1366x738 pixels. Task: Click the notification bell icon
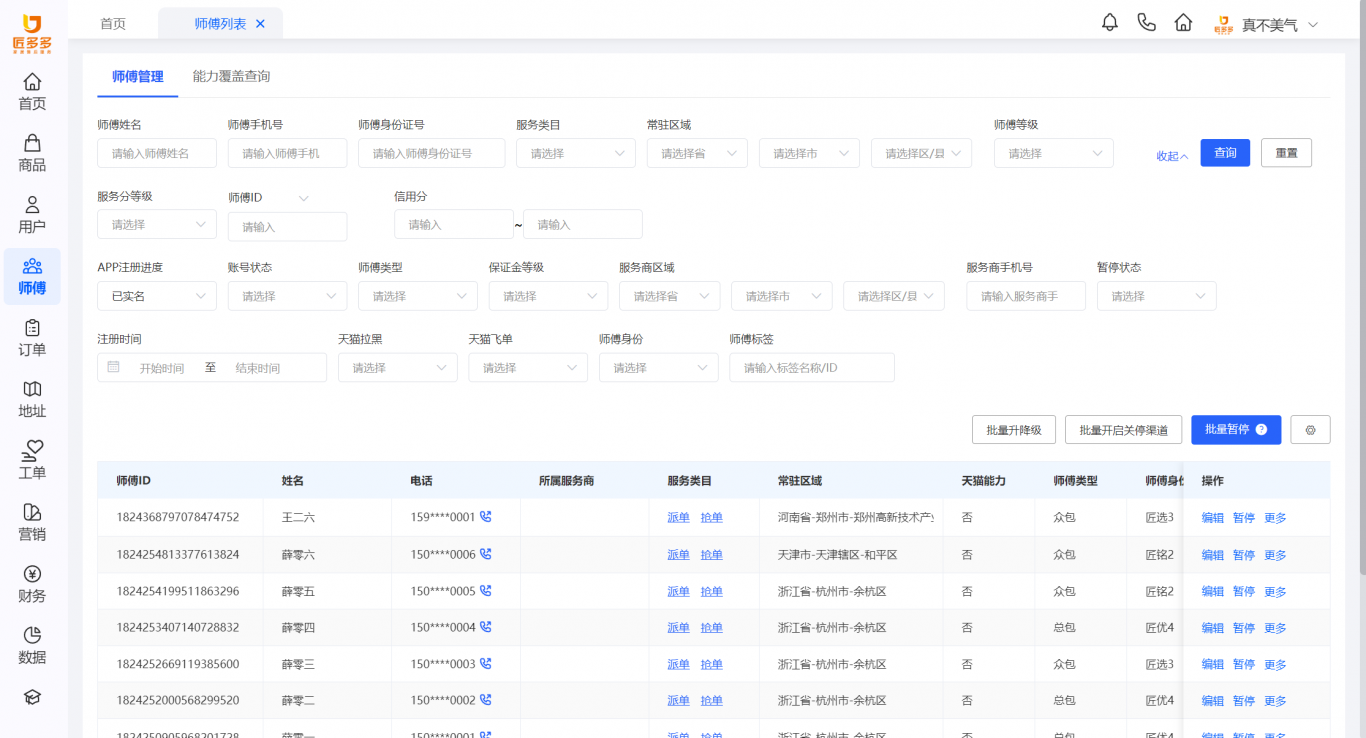coord(1110,23)
